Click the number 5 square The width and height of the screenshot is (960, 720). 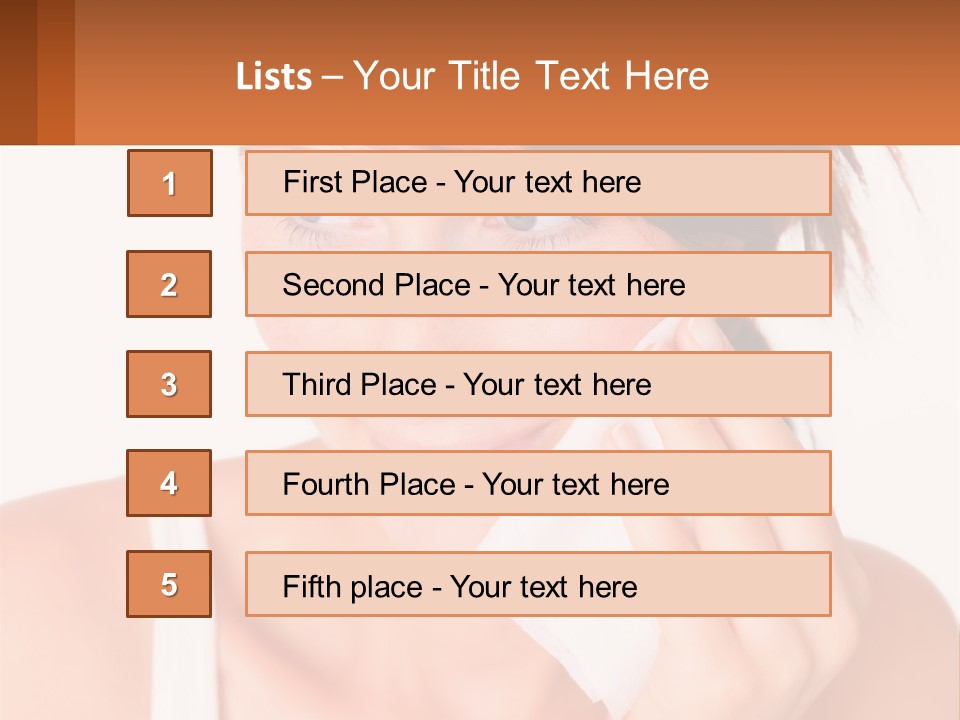(x=169, y=584)
